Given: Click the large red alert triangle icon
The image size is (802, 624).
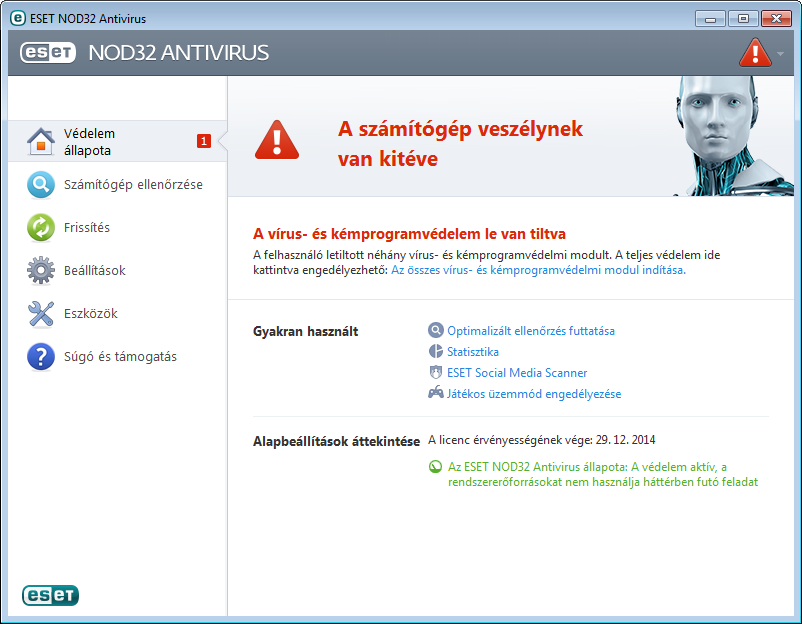Looking at the screenshot, I should tap(277, 140).
